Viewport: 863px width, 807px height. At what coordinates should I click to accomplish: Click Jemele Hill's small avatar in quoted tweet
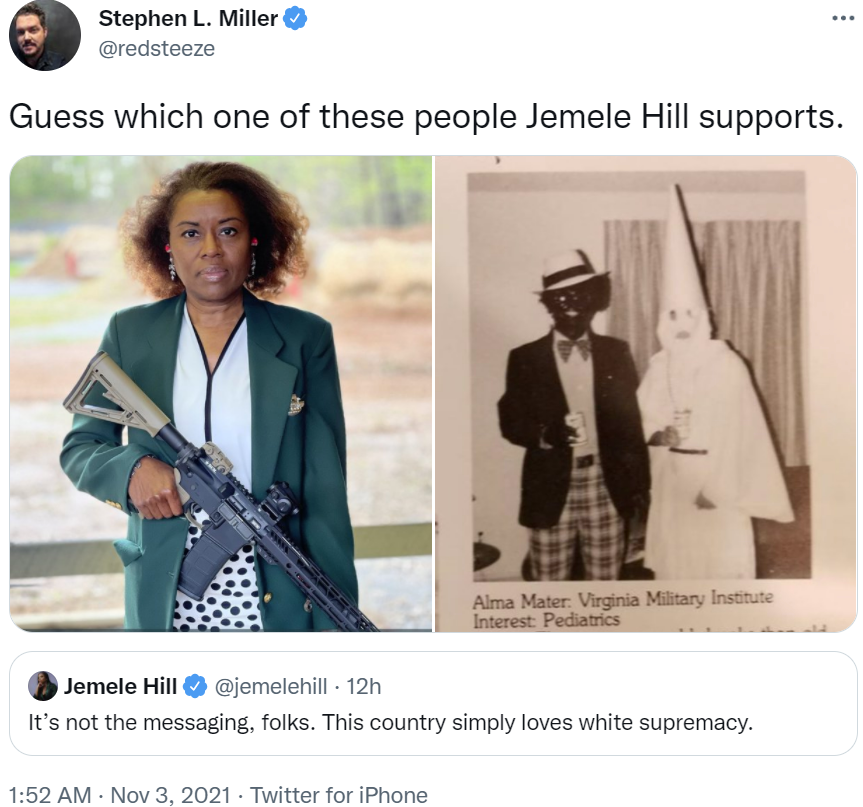pos(42,686)
